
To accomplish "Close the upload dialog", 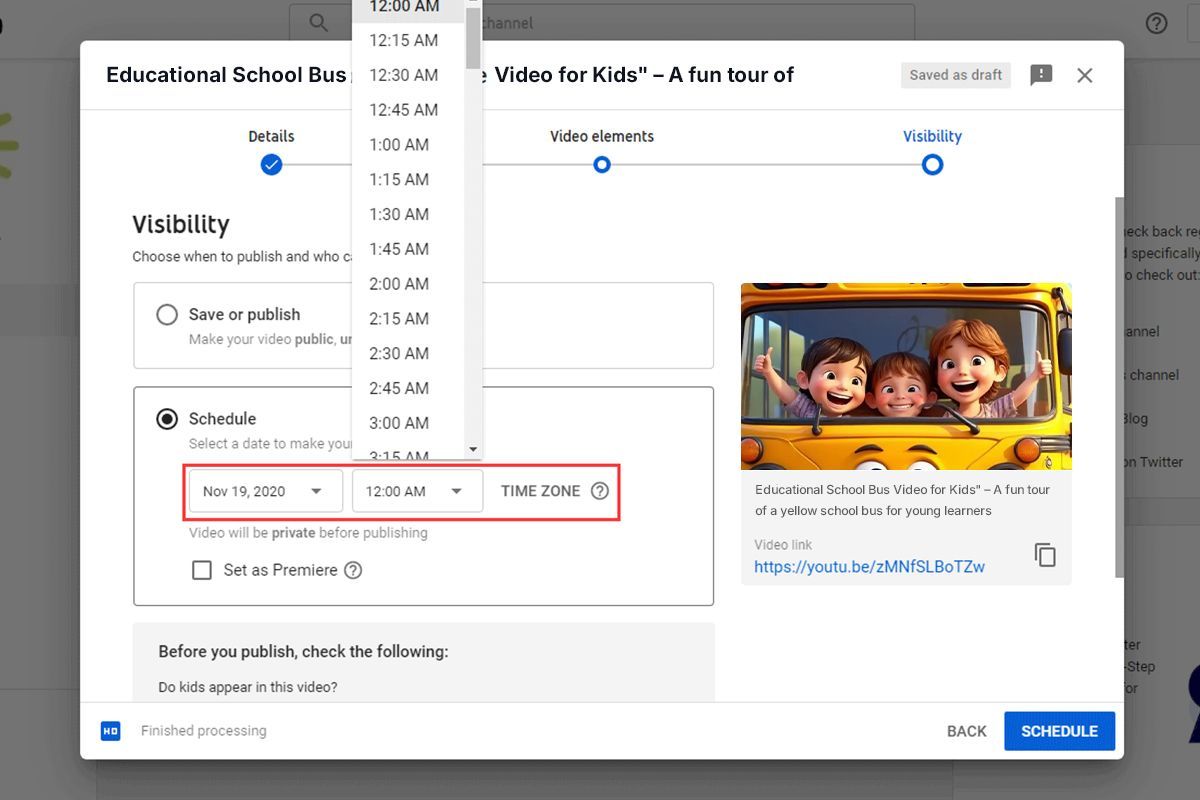I will pos(1085,75).
